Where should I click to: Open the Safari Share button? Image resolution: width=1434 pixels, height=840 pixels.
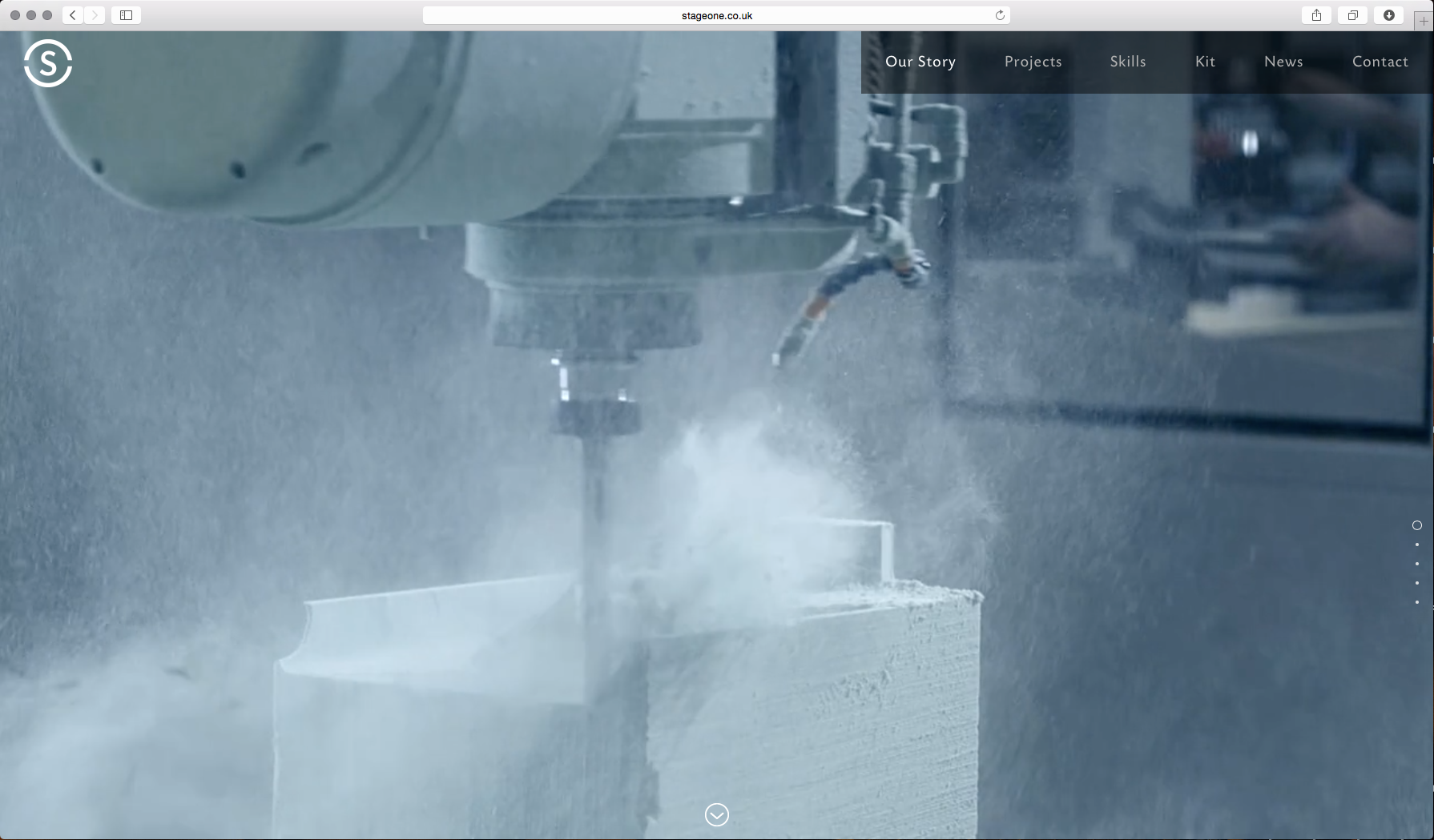[x=1316, y=15]
